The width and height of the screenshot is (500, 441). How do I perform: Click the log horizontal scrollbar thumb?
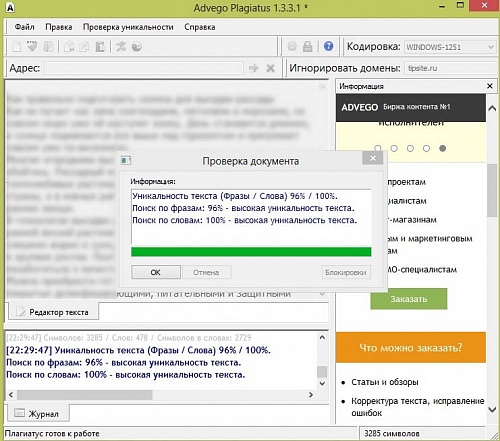(85, 395)
